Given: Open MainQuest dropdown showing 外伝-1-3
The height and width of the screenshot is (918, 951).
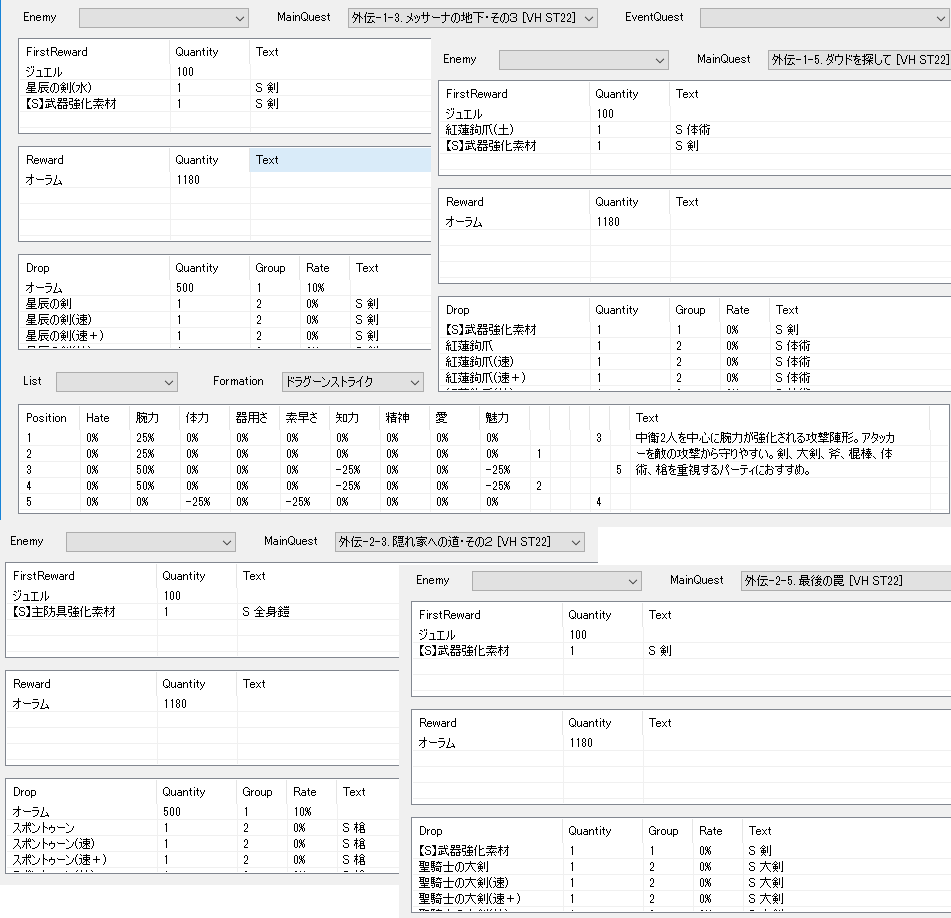Looking at the screenshot, I should tap(472, 18).
